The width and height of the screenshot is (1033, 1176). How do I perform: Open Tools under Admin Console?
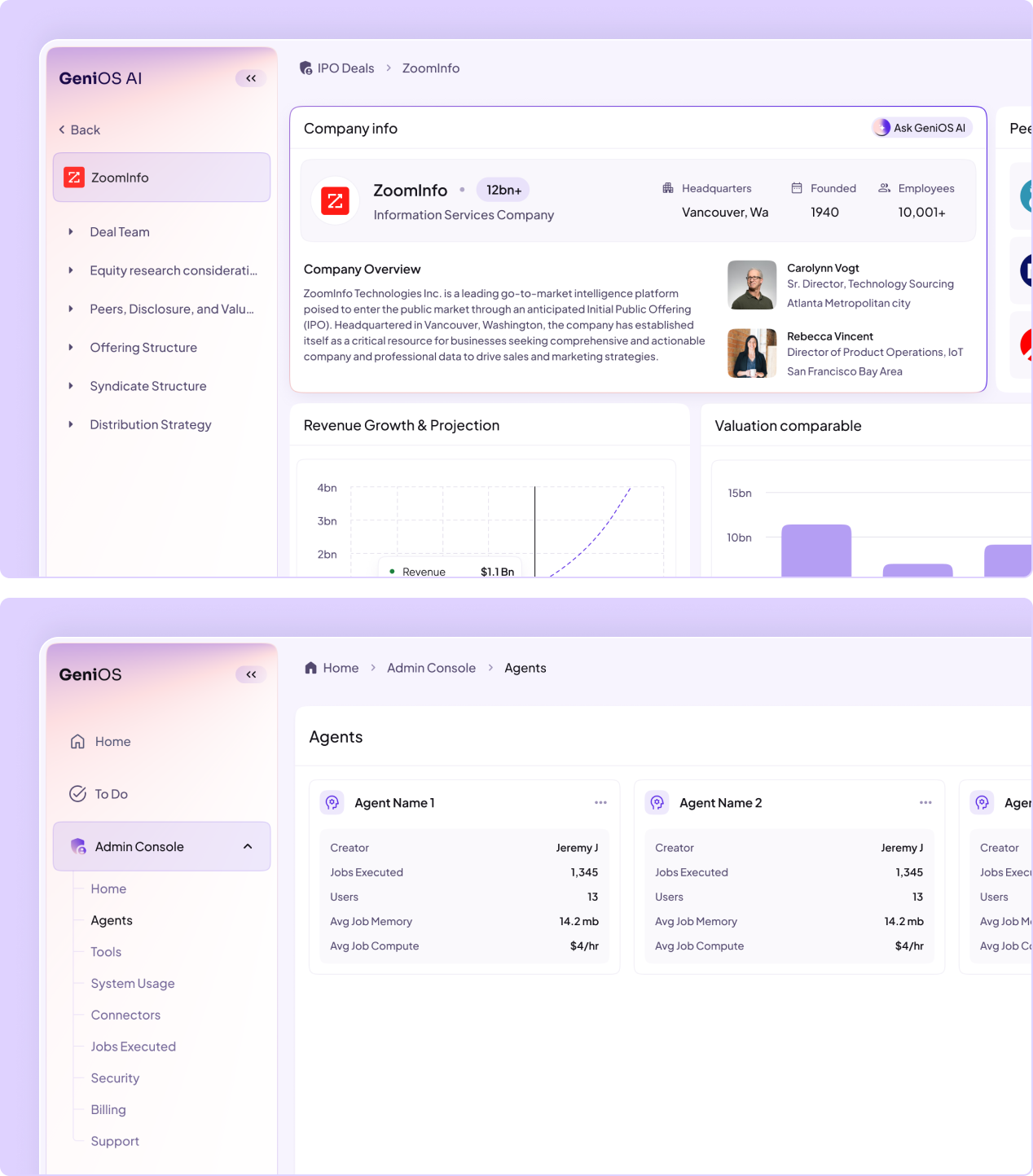click(x=106, y=952)
